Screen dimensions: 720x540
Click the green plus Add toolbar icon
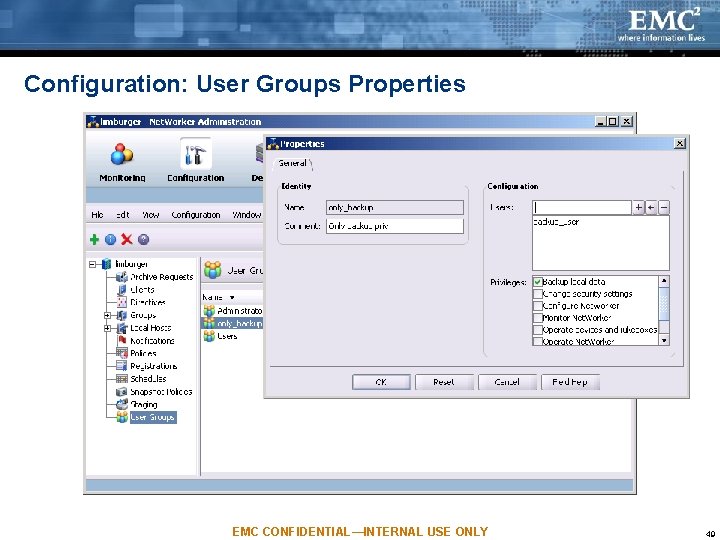(94, 239)
